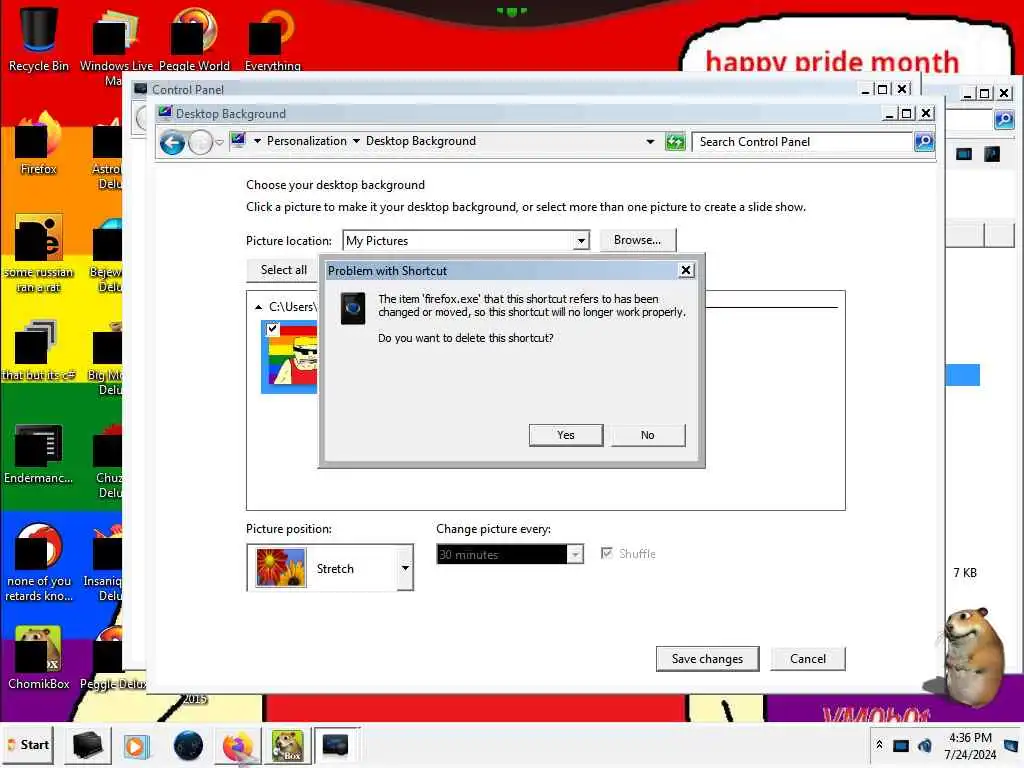The image size is (1024, 768).
Task: Click No in Problem with Shortcut dialog
Action: coord(647,435)
